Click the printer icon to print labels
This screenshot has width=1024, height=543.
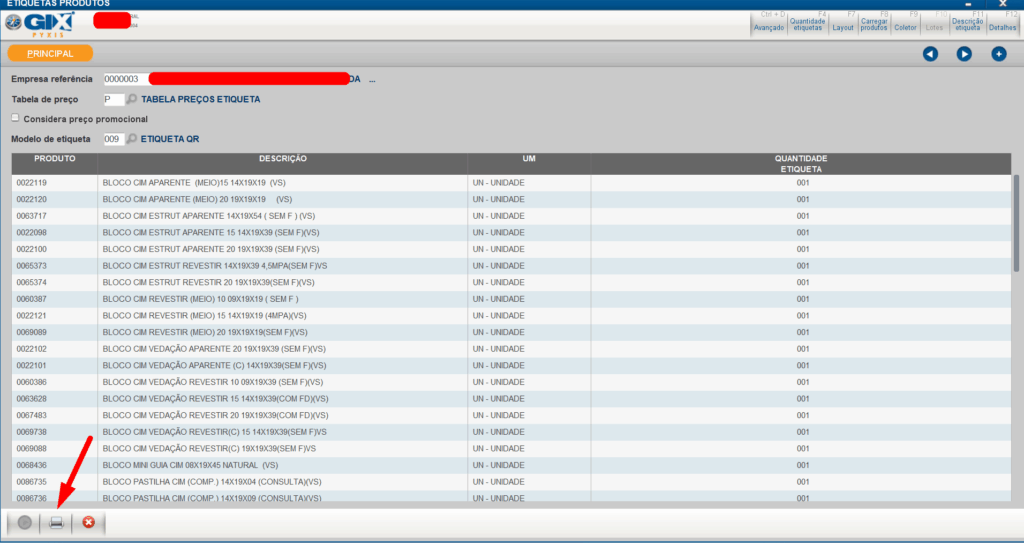click(x=56, y=523)
